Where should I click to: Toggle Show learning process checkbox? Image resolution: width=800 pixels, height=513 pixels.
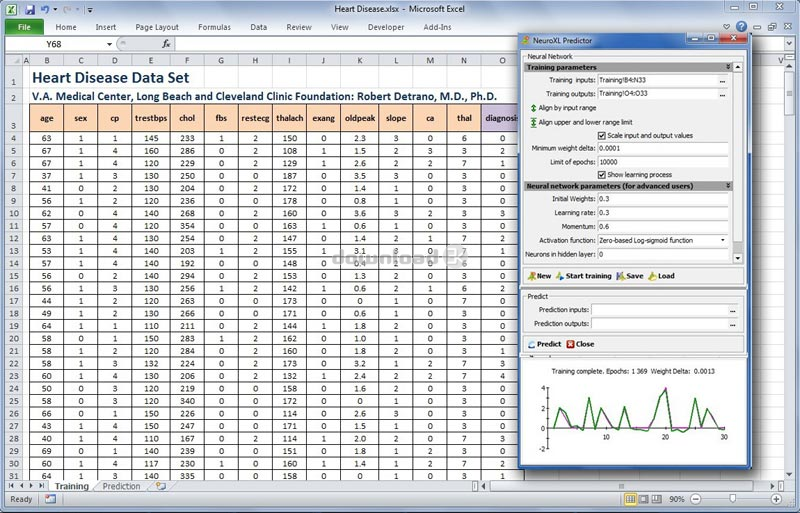pyautogui.click(x=601, y=175)
